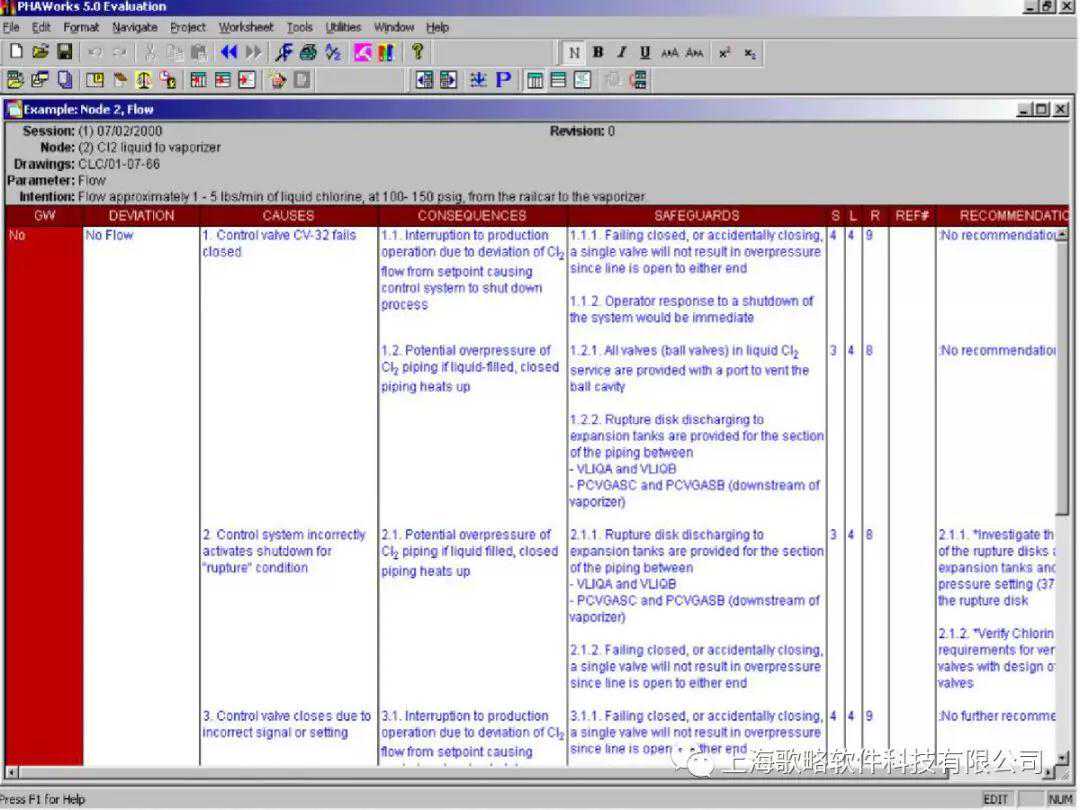Image resolution: width=1080 pixels, height=810 pixels.
Task: Toggle Underline text formatting
Action: pyautogui.click(x=644, y=53)
